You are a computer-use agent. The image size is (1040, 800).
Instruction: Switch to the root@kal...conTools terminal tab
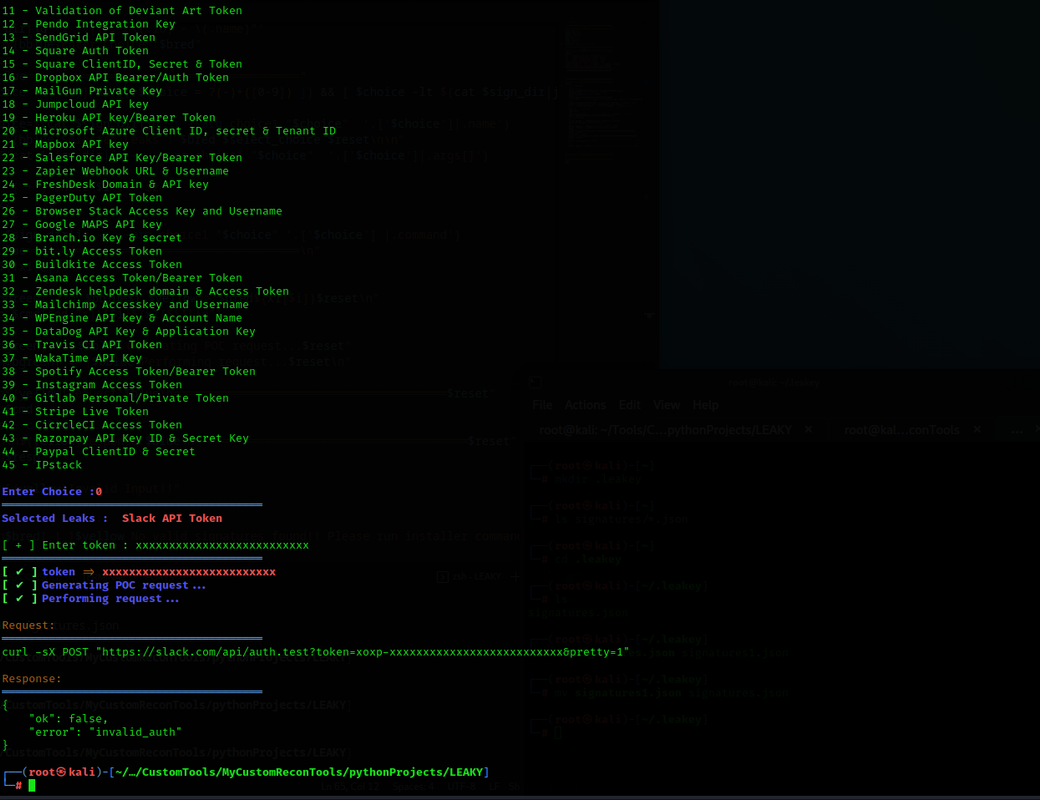[901, 430]
